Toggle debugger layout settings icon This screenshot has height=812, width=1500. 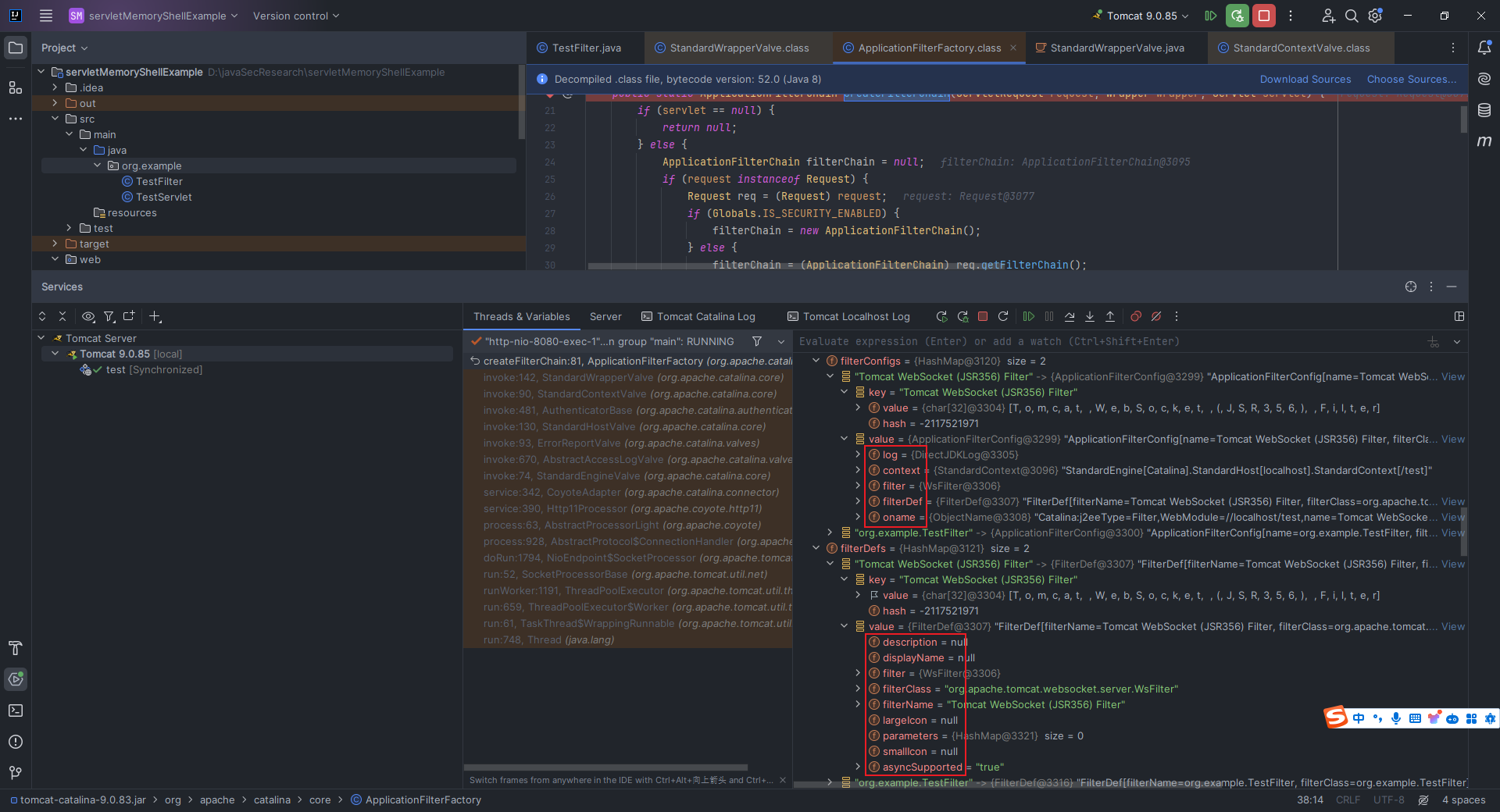click(1459, 316)
